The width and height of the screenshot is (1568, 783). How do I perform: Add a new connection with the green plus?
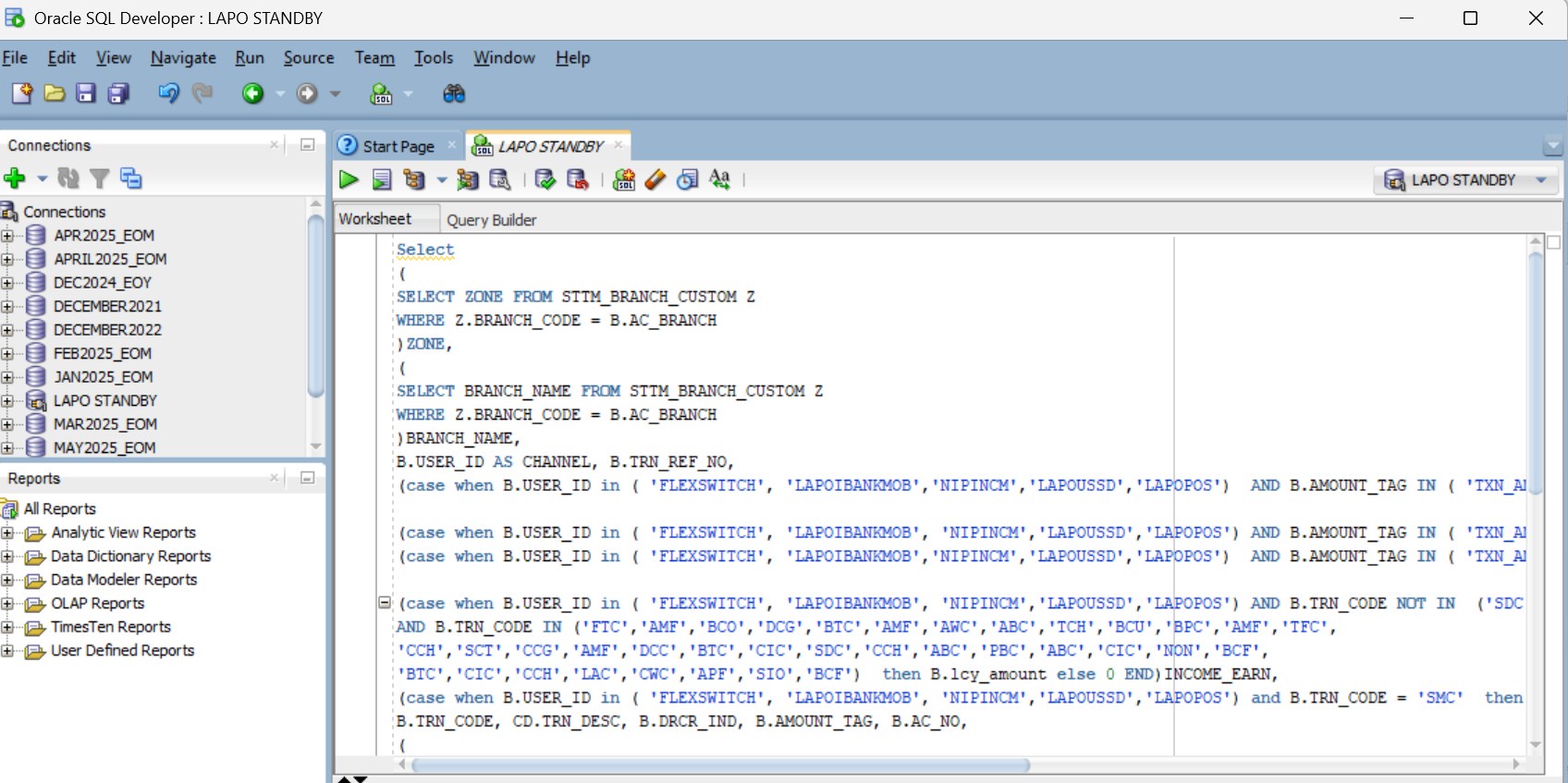coord(15,178)
